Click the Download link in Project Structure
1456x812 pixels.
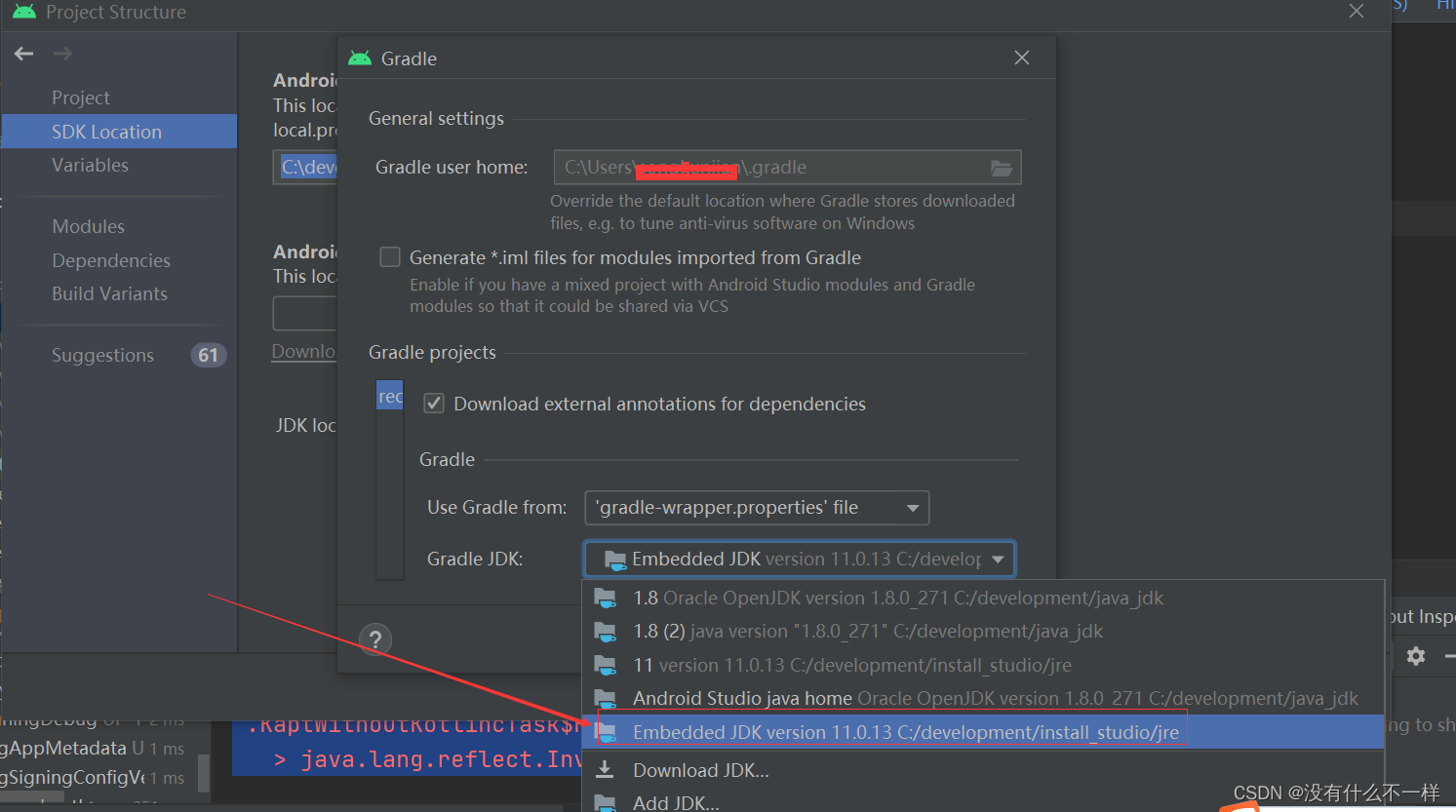tap(303, 351)
